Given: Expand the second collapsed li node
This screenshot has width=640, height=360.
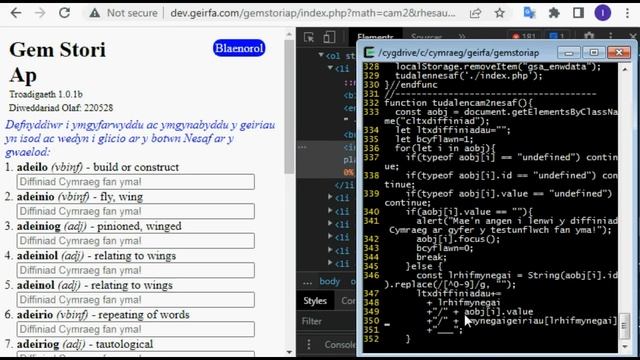Looking at the screenshot, I should 331,211.
